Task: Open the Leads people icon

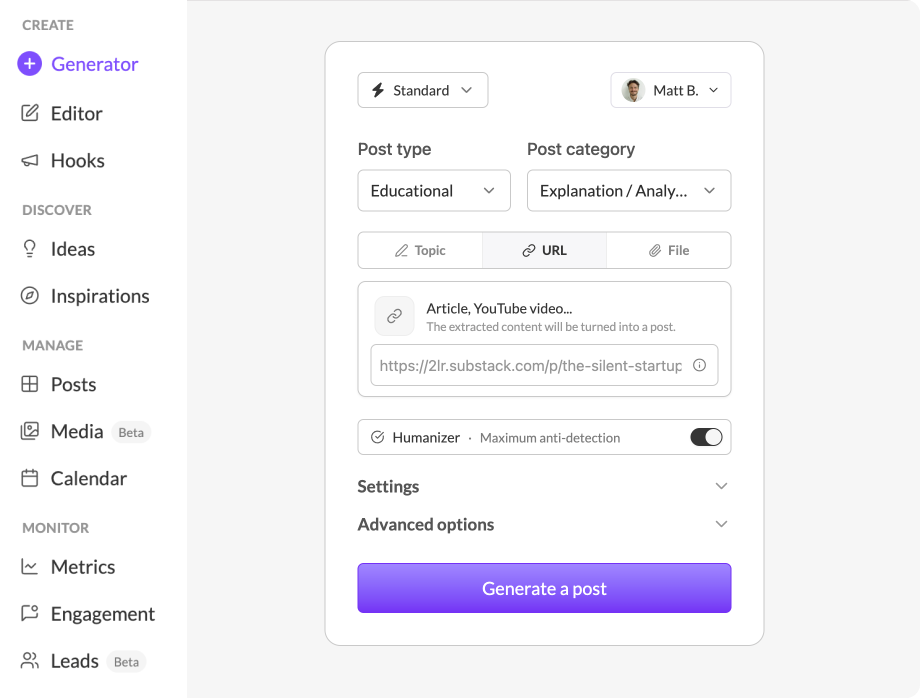Action: (x=30, y=660)
